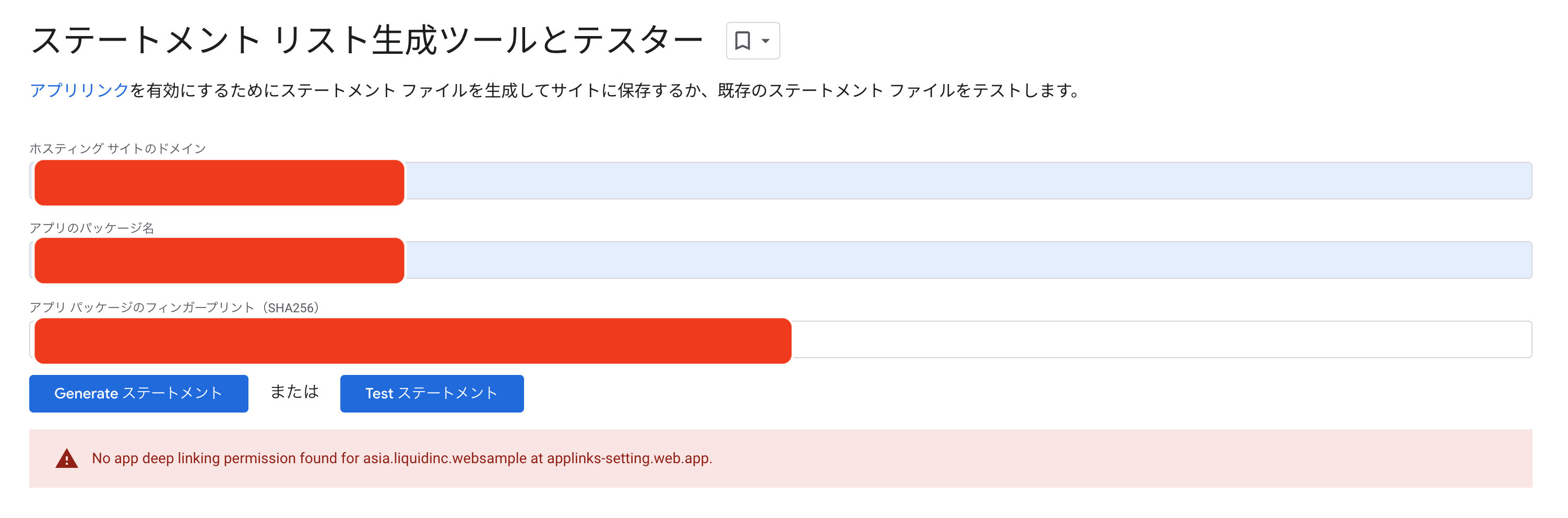Click the page title ステートメント リスト生成ツールとテスター
This screenshot has width=1568, height=518.
click(365, 40)
